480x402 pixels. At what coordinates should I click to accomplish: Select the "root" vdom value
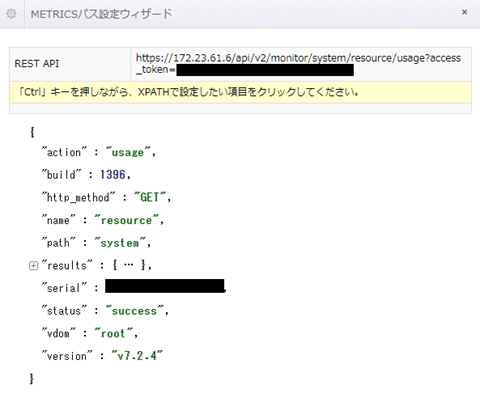[x=114, y=333]
